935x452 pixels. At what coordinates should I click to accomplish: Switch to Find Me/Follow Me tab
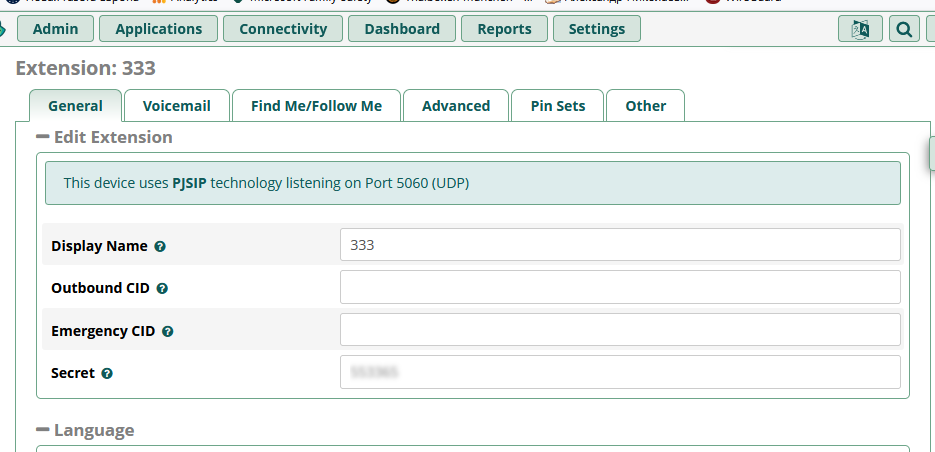[x=316, y=106]
